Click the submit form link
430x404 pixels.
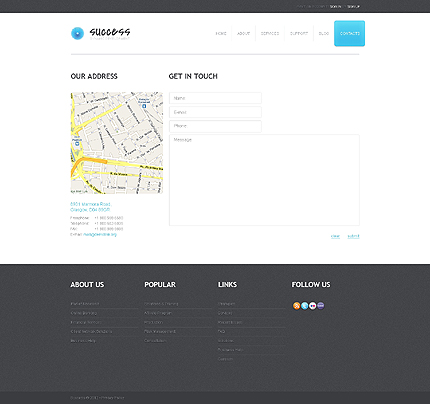pos(353,236)
